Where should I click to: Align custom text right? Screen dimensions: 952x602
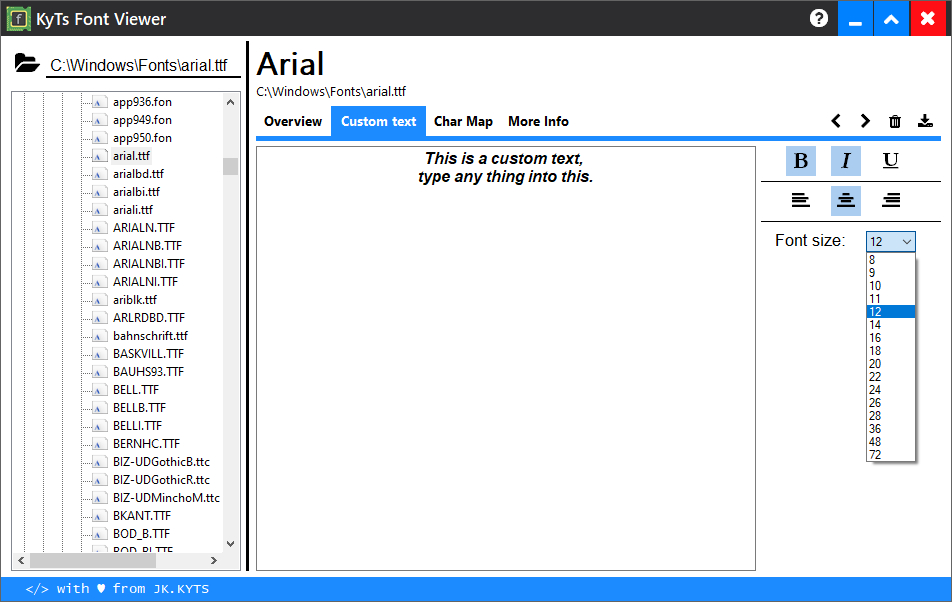pyautogui.click(x=891, y=200)
